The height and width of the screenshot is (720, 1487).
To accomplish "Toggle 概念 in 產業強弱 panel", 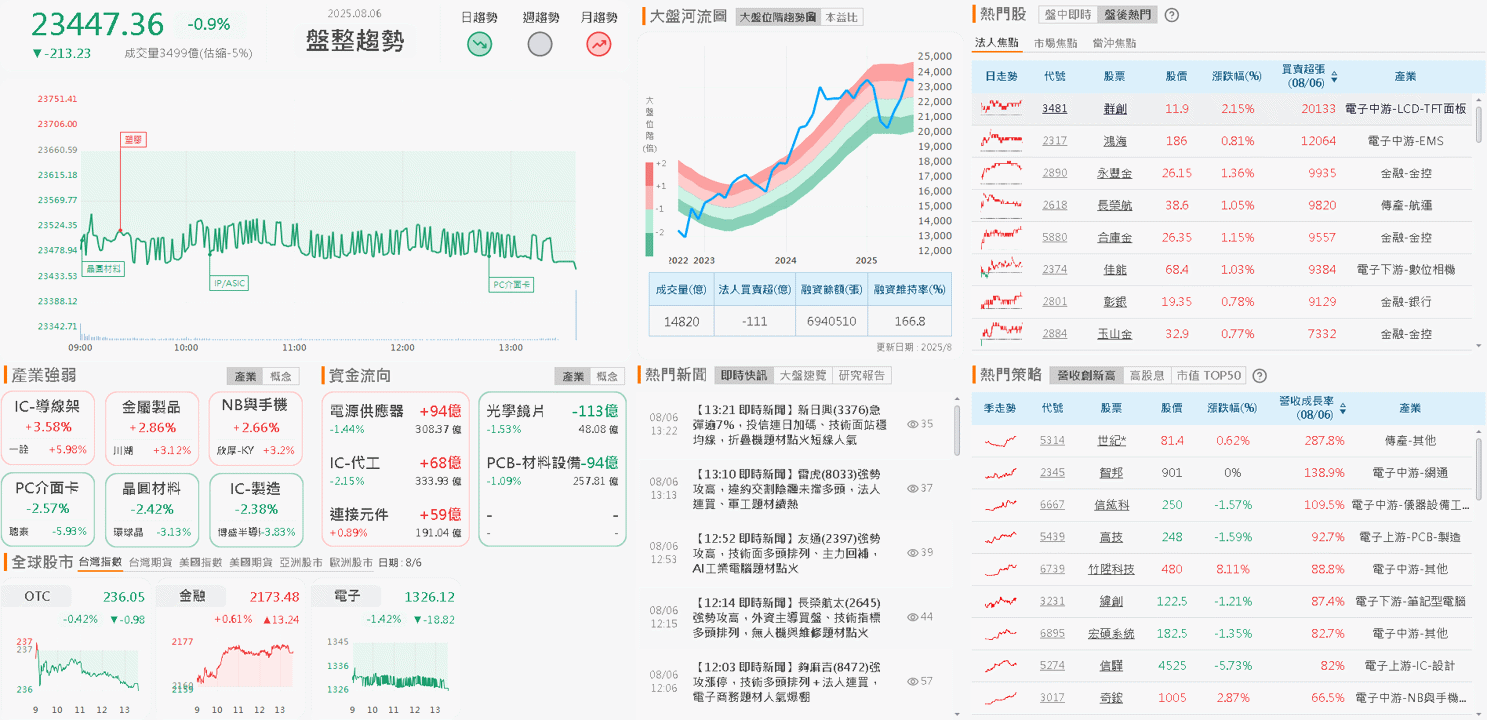I will point(282,376).
